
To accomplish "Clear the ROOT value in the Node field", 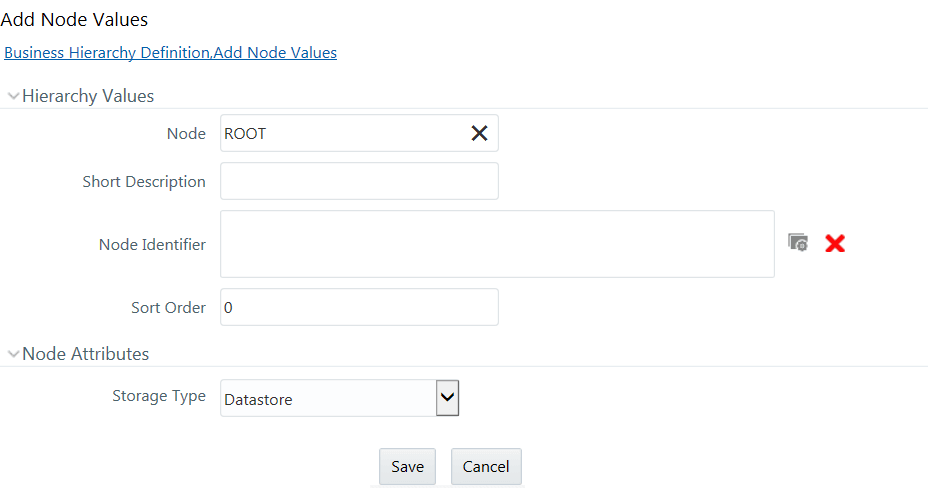I will 479,133.
